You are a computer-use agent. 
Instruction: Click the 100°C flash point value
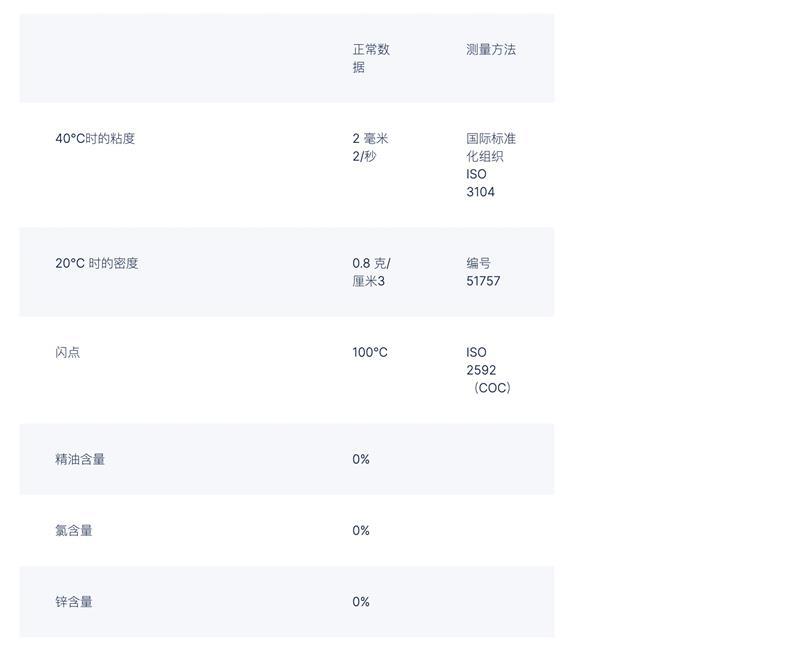pyautogui.click(x=370, y=352)
